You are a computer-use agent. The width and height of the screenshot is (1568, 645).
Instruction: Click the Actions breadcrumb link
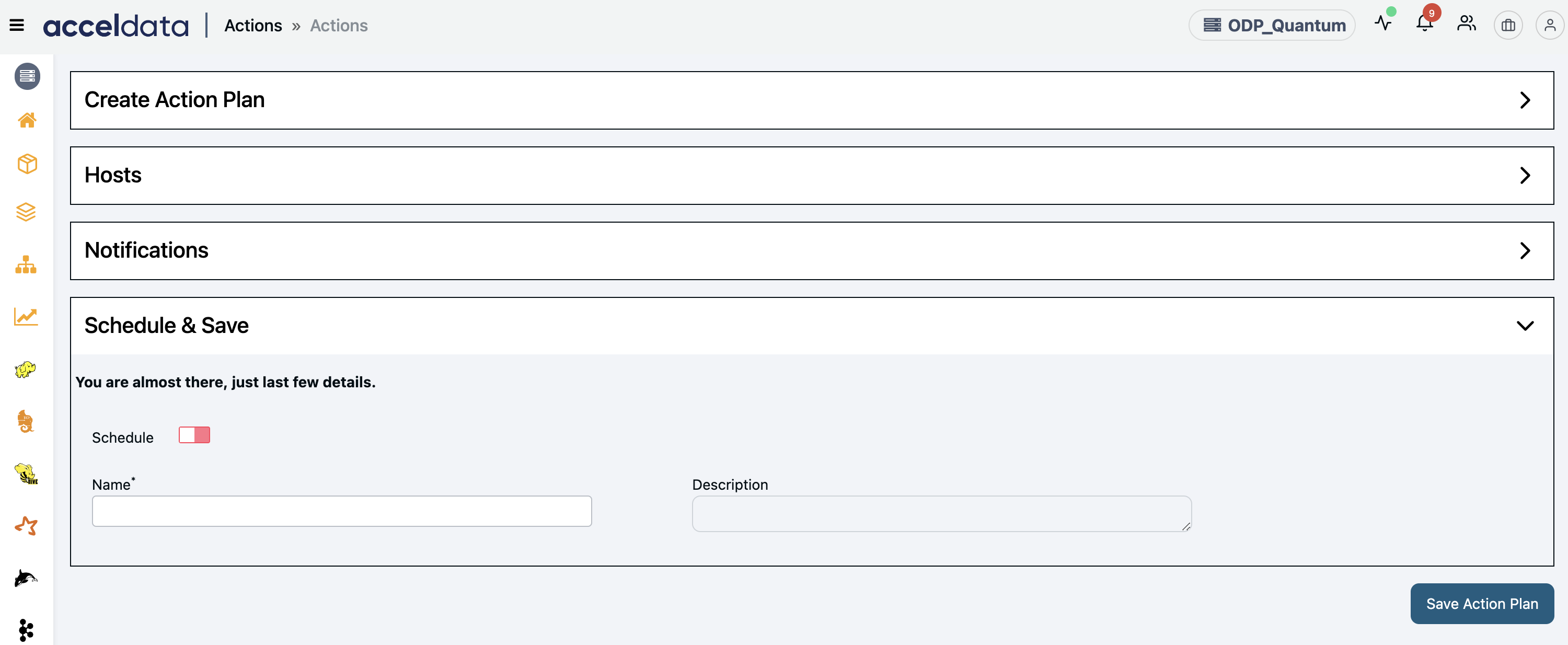[252, 26]
